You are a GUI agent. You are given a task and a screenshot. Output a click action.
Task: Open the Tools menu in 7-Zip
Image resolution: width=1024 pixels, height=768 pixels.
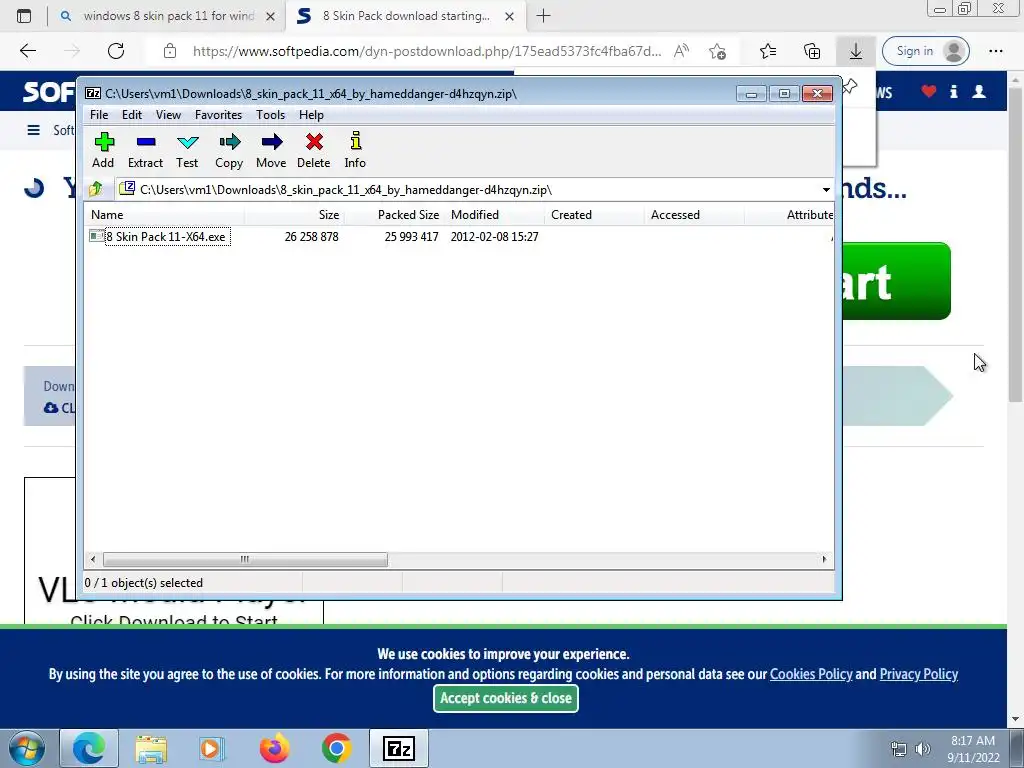[270, 115]
